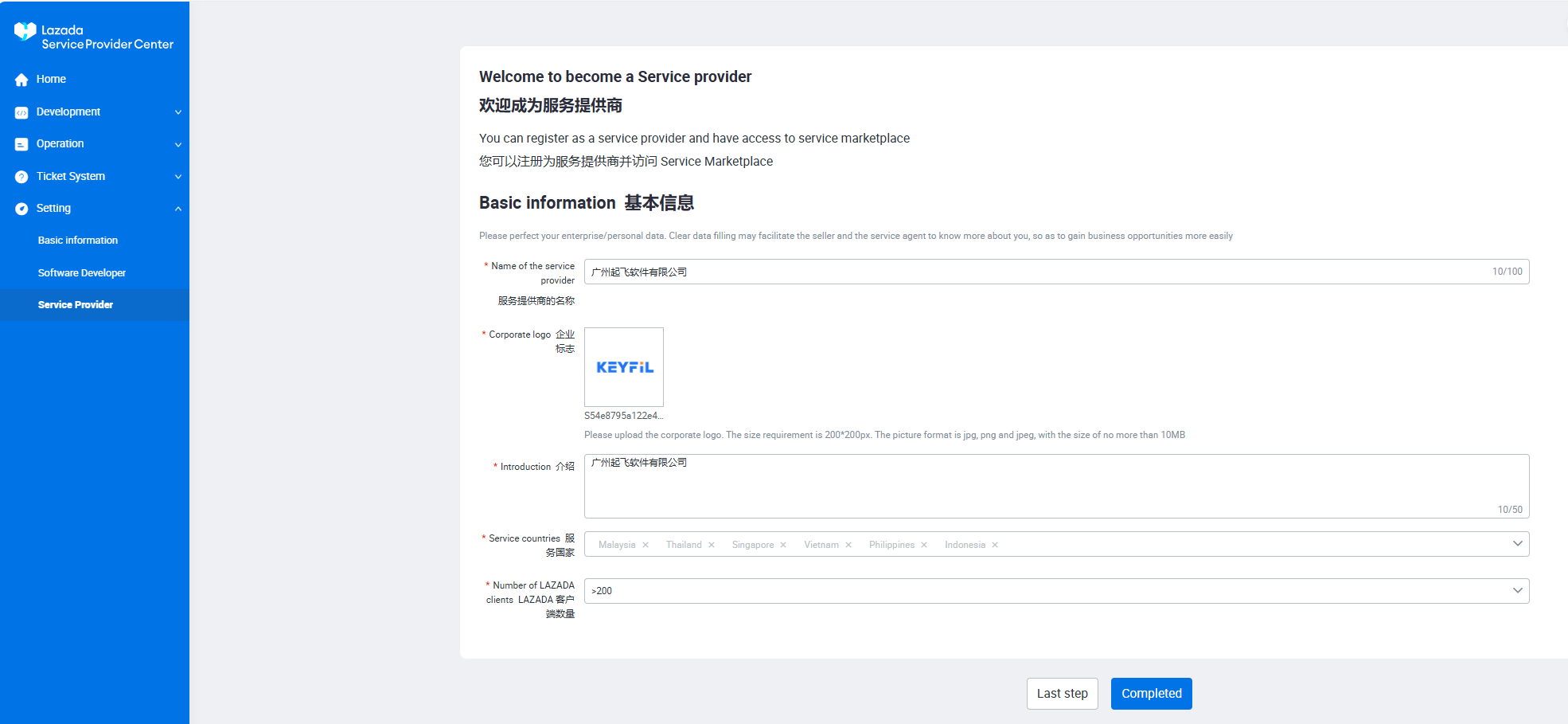The image size is (1568, 724).
Task: Click the Operation sidebar icon
Action: click(21, 144)
